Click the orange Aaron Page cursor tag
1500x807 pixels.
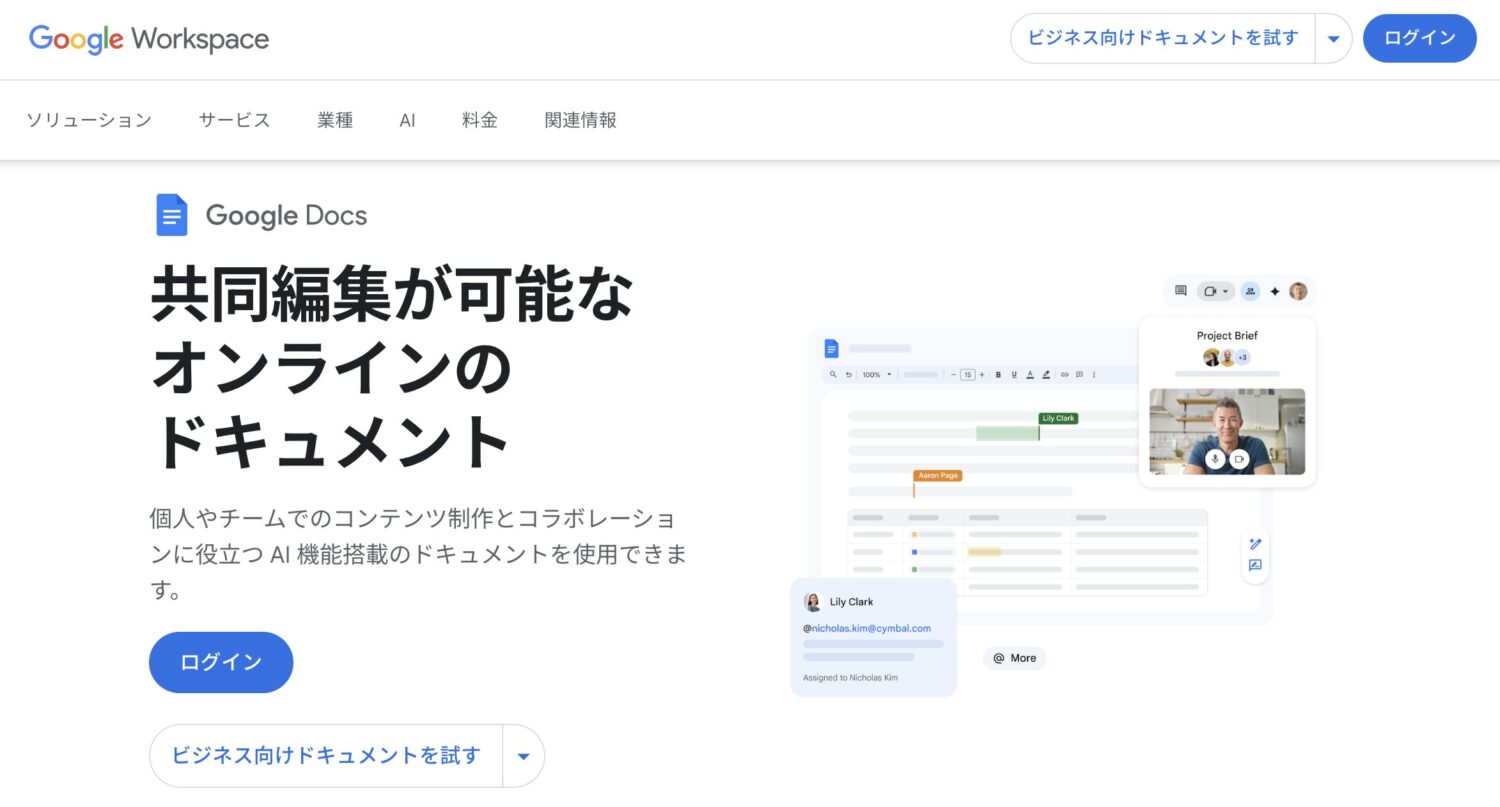pos(938,476)
